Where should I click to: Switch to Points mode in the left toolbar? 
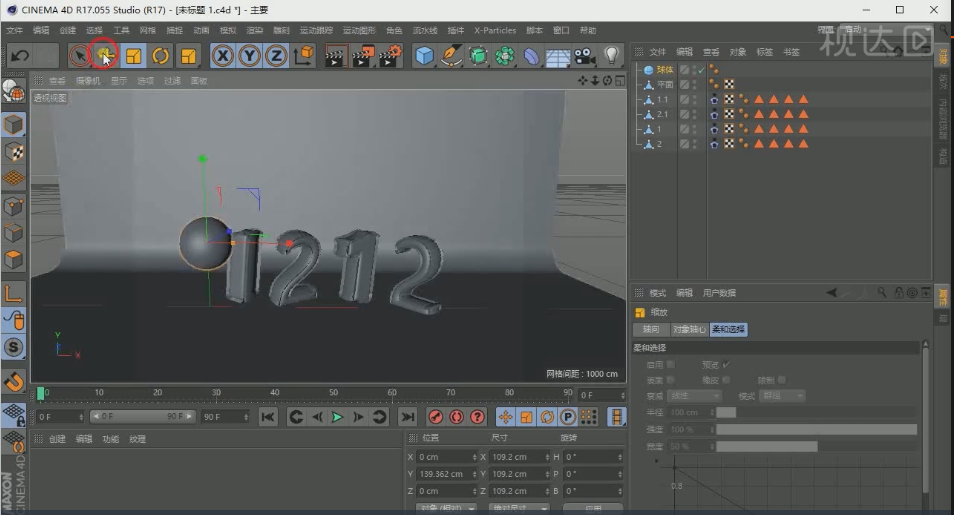[13, 206]
